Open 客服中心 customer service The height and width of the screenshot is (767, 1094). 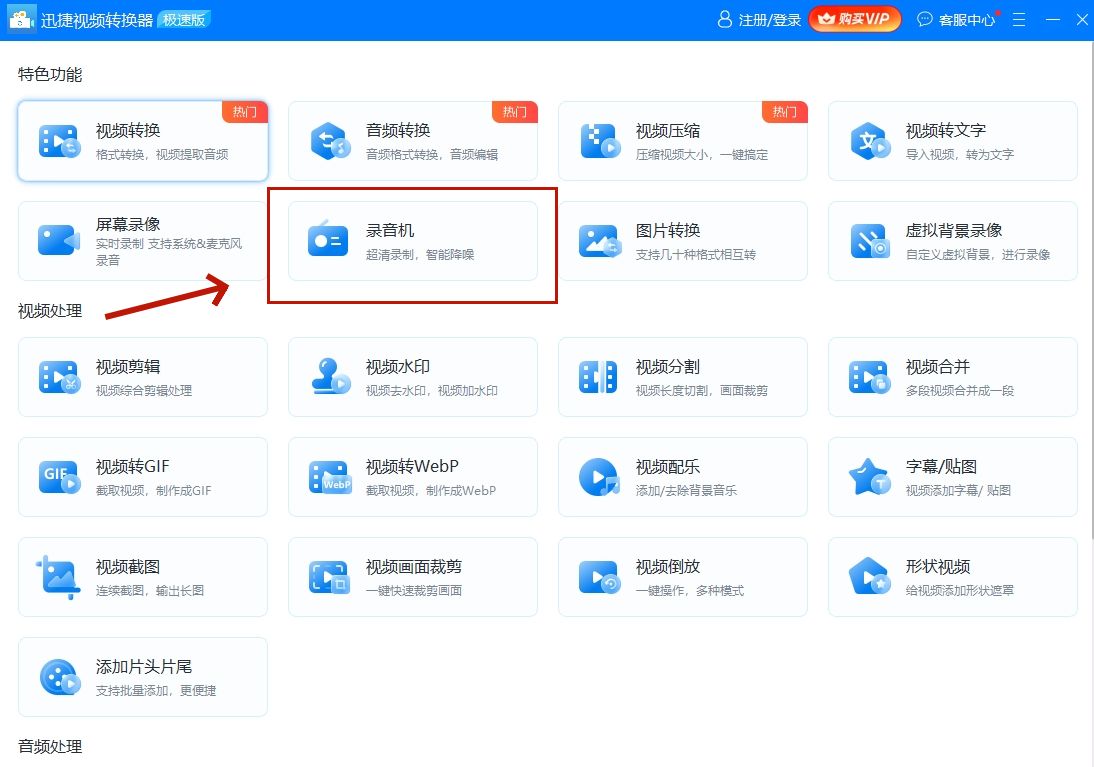(x=957, y=20)
